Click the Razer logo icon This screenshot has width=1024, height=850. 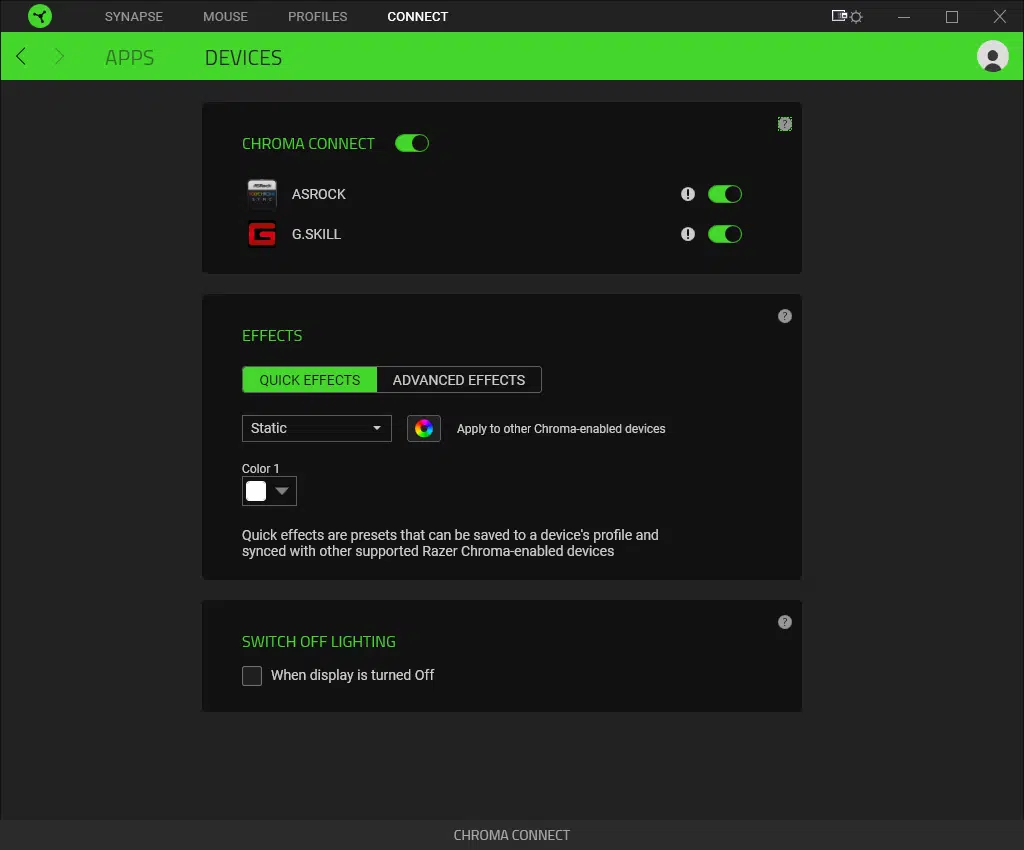(40, 16)
